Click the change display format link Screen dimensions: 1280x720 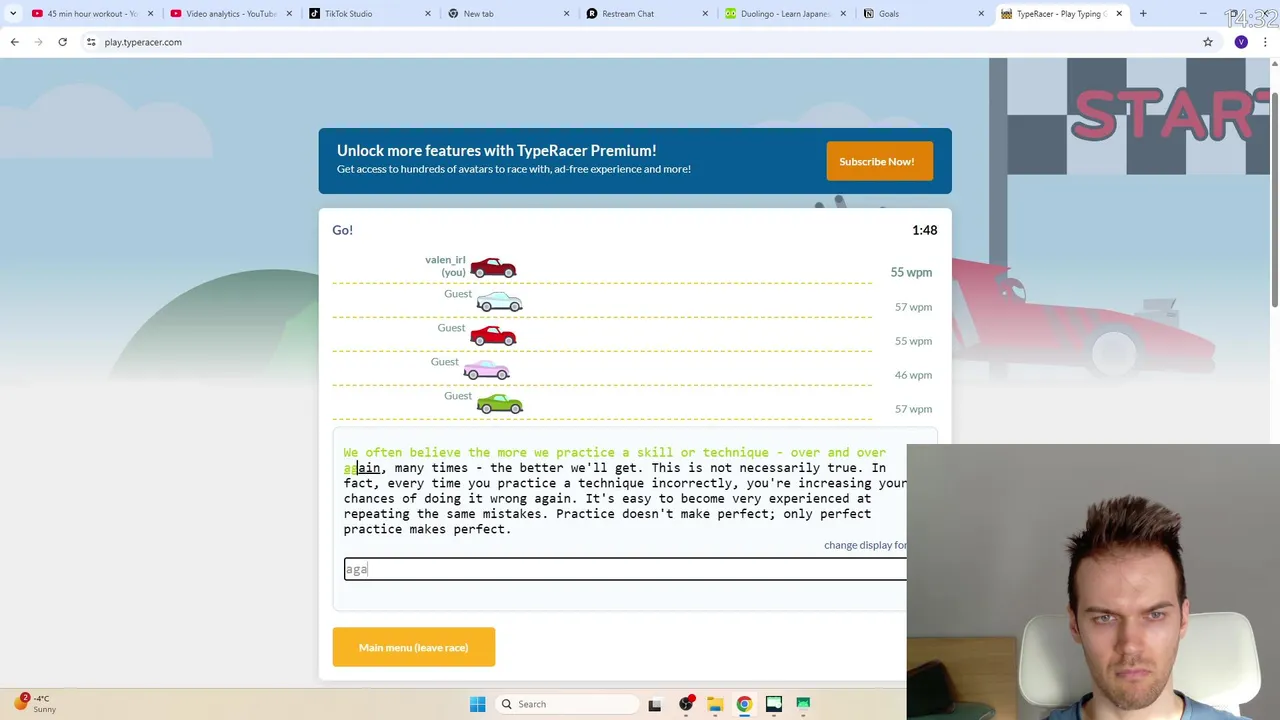click(x=865, y=545)
